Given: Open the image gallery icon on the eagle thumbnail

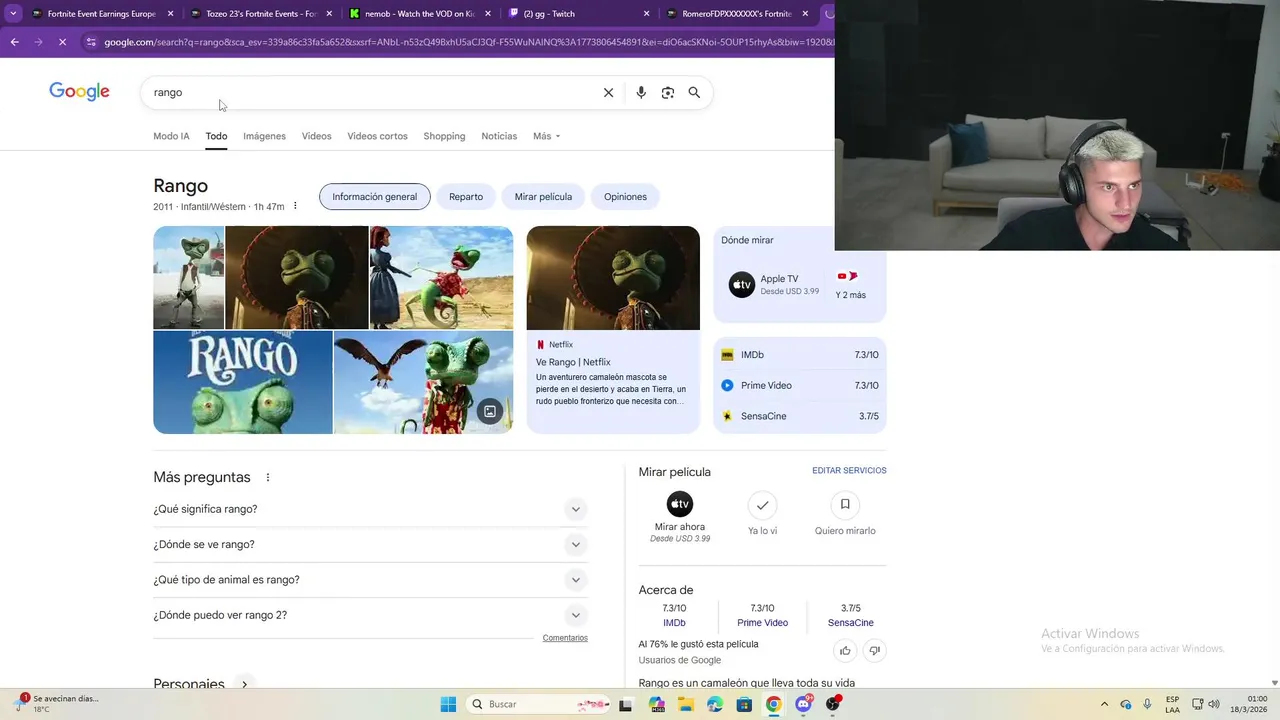Looking at the screenshot, I should (x=490, y=411).
